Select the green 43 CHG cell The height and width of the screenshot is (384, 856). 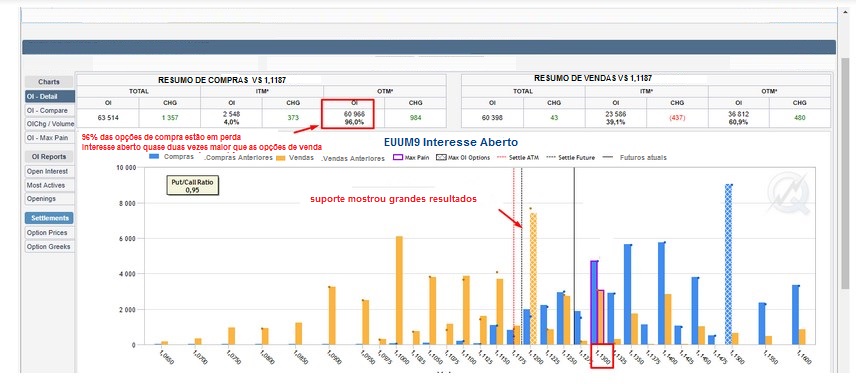[554, 118]
